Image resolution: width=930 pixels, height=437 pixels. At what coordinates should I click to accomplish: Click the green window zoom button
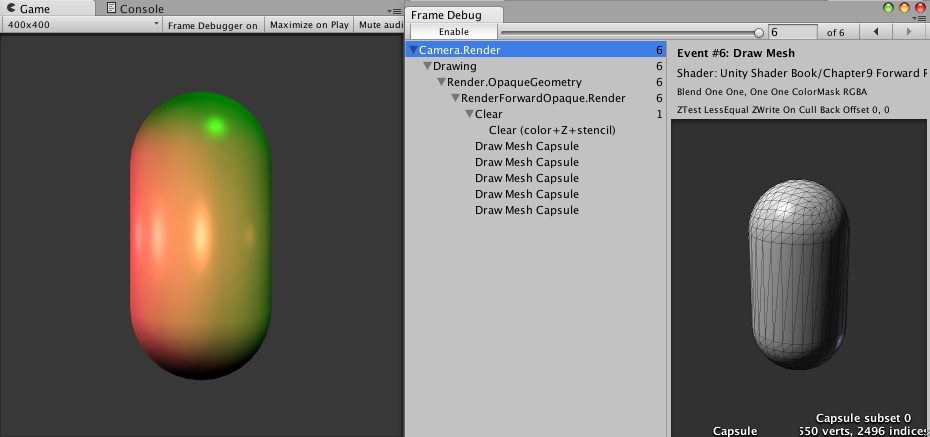pos(888,8)
